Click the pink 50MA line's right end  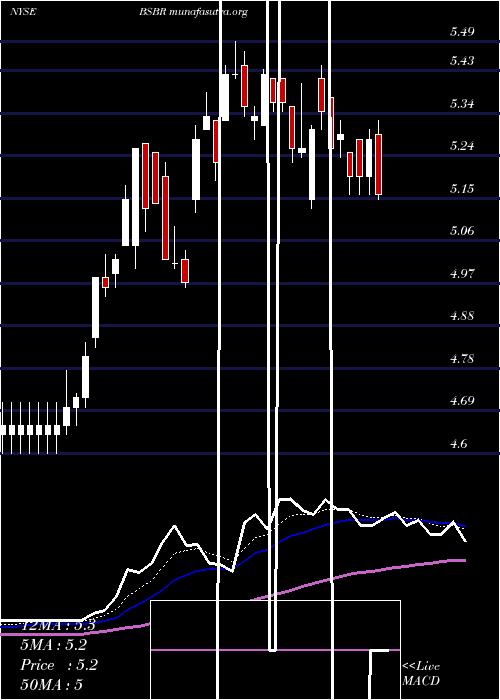(x=464, y=560)
